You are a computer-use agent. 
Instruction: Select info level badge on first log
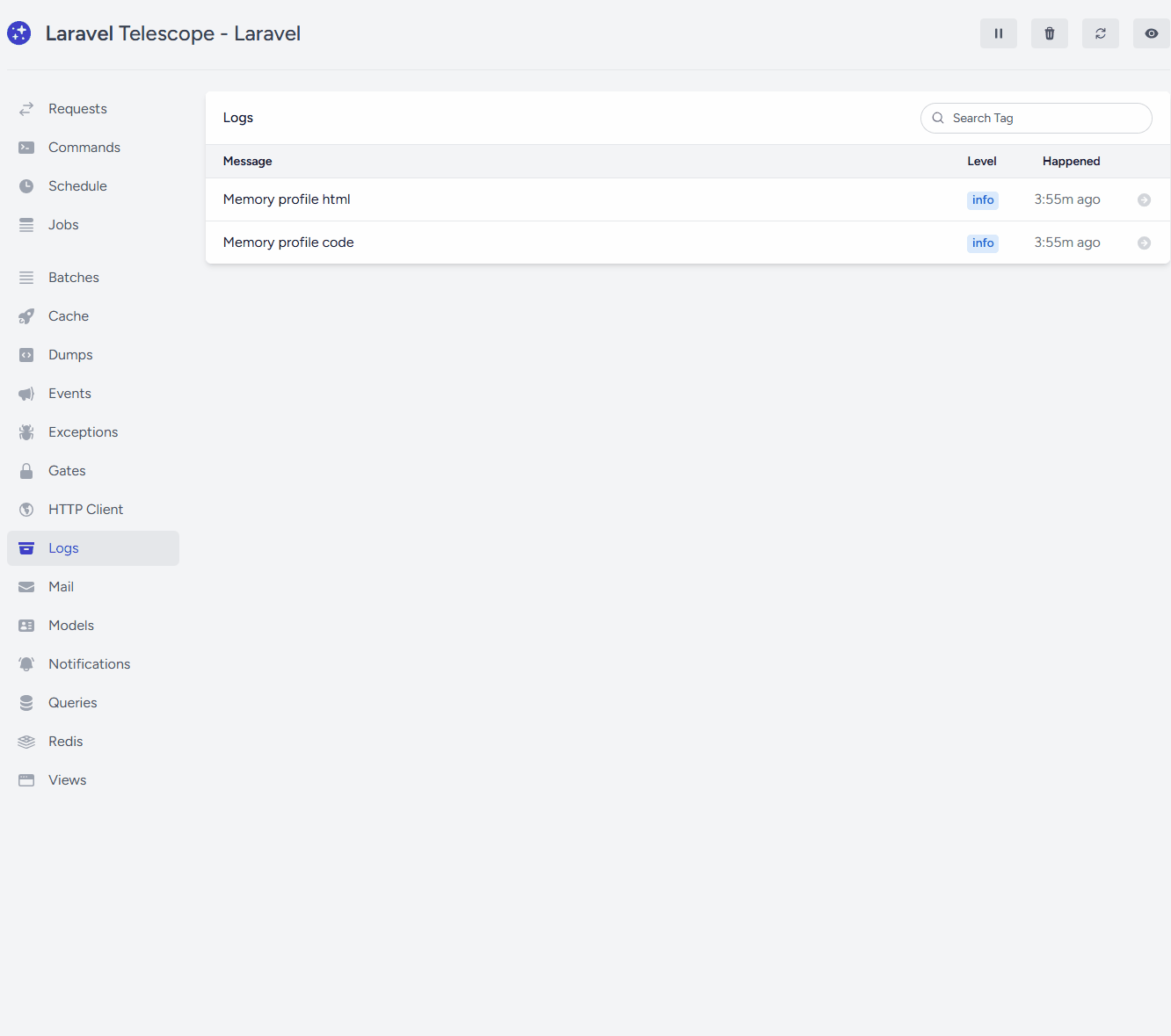(x=982, y=200)
